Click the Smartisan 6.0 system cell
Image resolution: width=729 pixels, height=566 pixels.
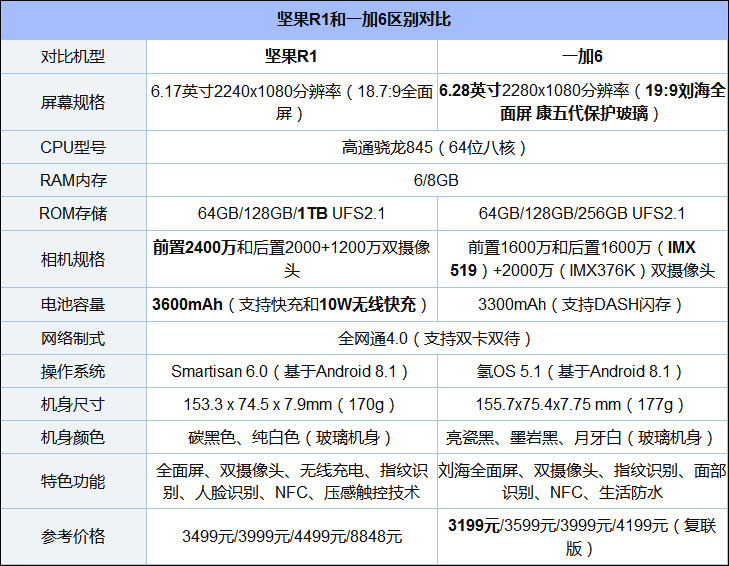coord(292,371)
